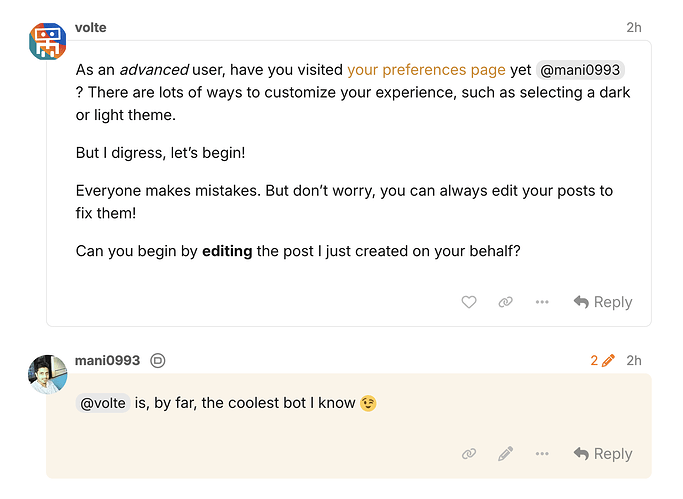683x499 pixels.
Task: Copy link icon on mani0993's post
Action: [469, 454]
